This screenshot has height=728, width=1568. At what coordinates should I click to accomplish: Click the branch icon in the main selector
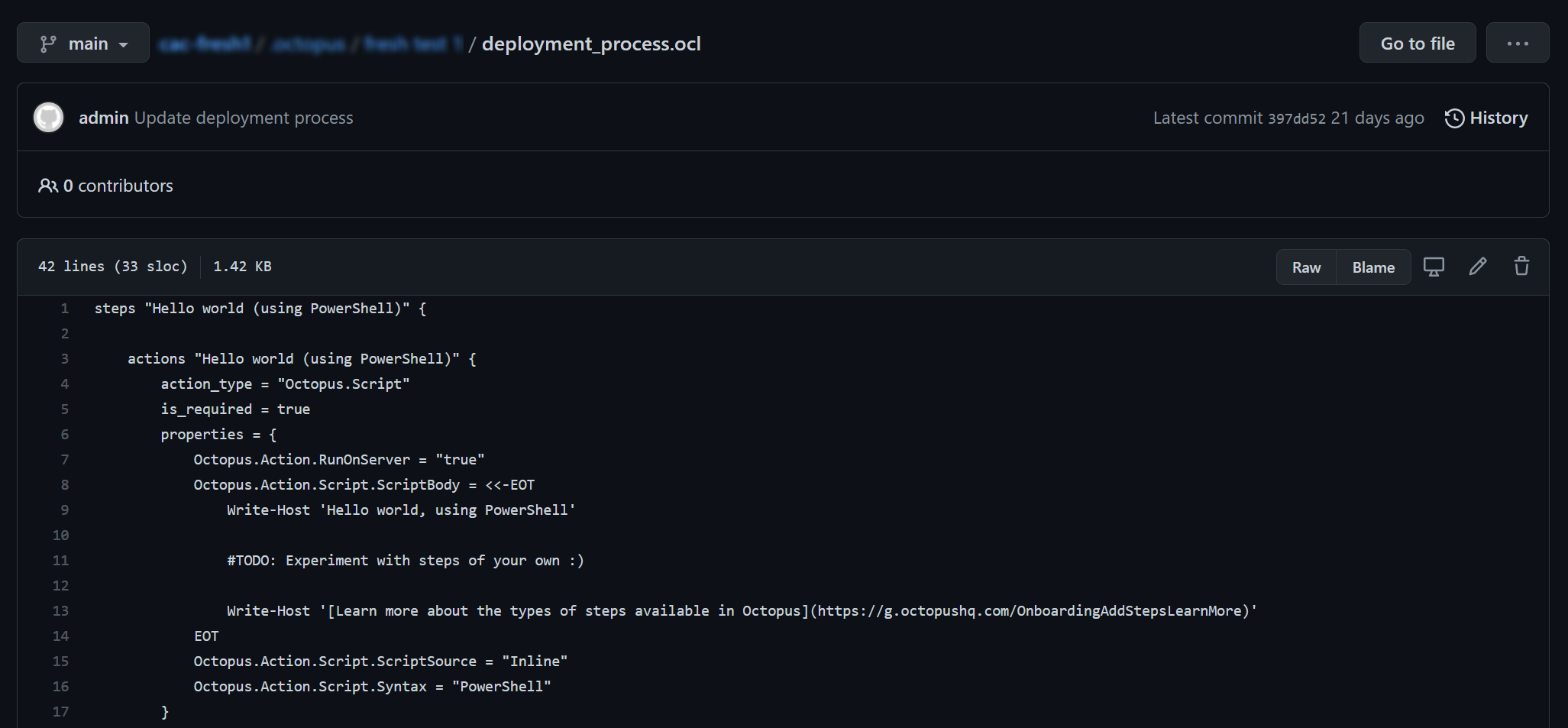(x=48, y=42)
